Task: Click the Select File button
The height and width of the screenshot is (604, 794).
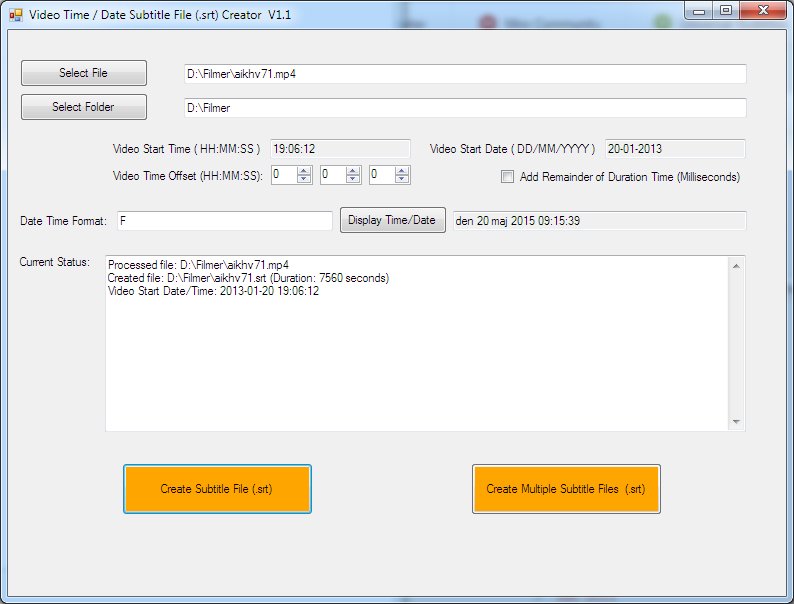Action: [x=84, y=73]
